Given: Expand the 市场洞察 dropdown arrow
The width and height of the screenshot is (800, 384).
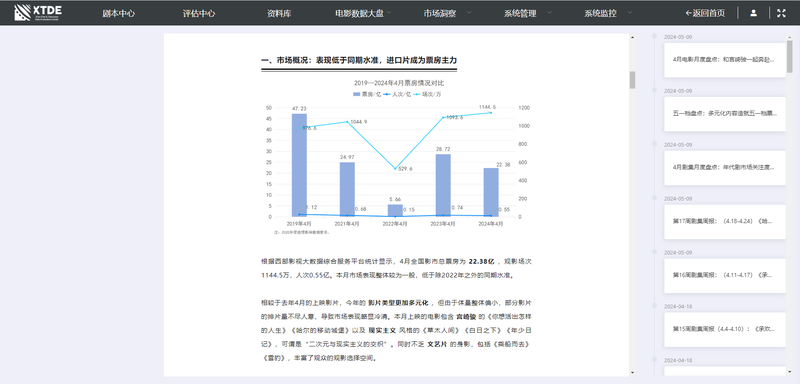Looking at the screenshot, I should 469,12.
